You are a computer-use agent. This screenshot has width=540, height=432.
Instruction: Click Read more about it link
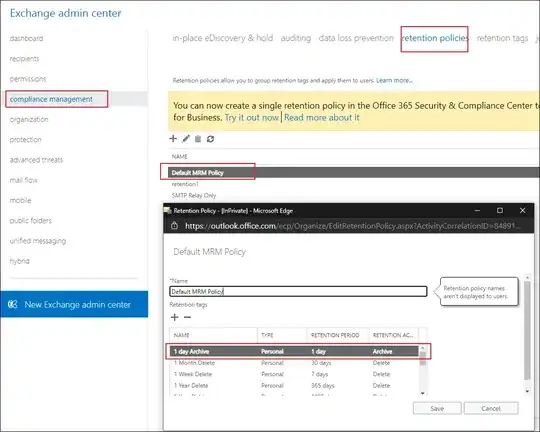322,117
